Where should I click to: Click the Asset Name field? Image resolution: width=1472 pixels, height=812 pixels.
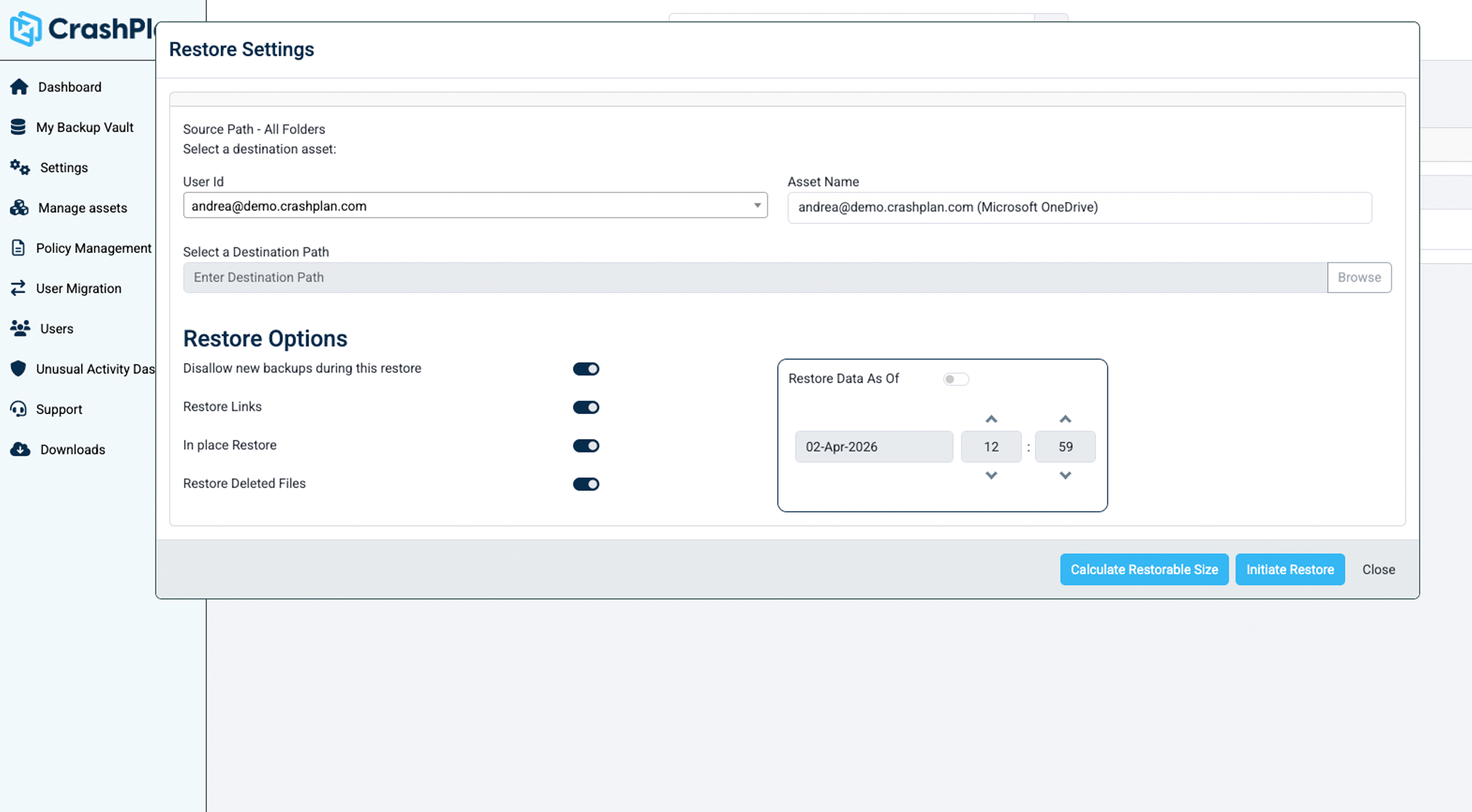pyautogui.click(x=1080, y=207)
